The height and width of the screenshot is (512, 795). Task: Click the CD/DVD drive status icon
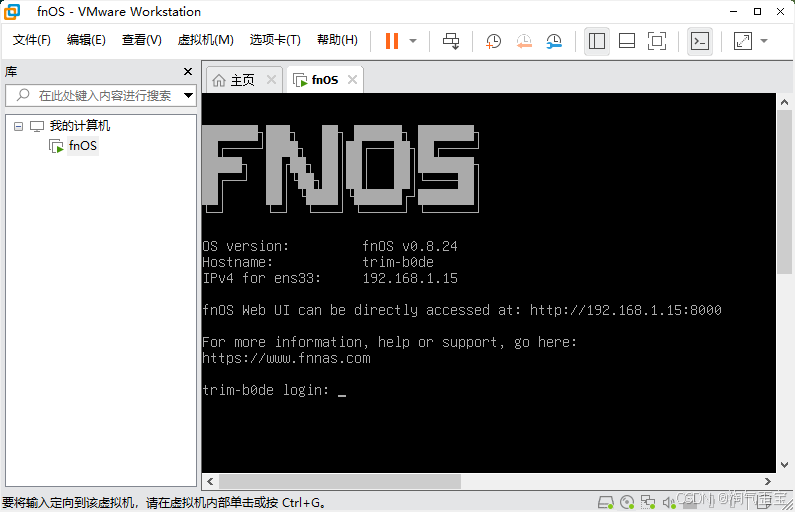point(627,502)
